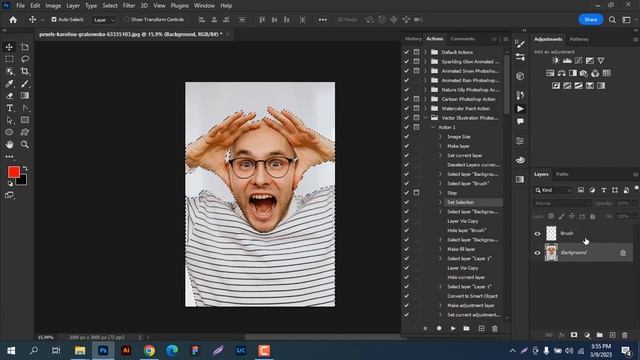Add layer mask icon in Layers panel
Image resolution: width=640 pixels, height=360 pixels.
click(574, 335)
